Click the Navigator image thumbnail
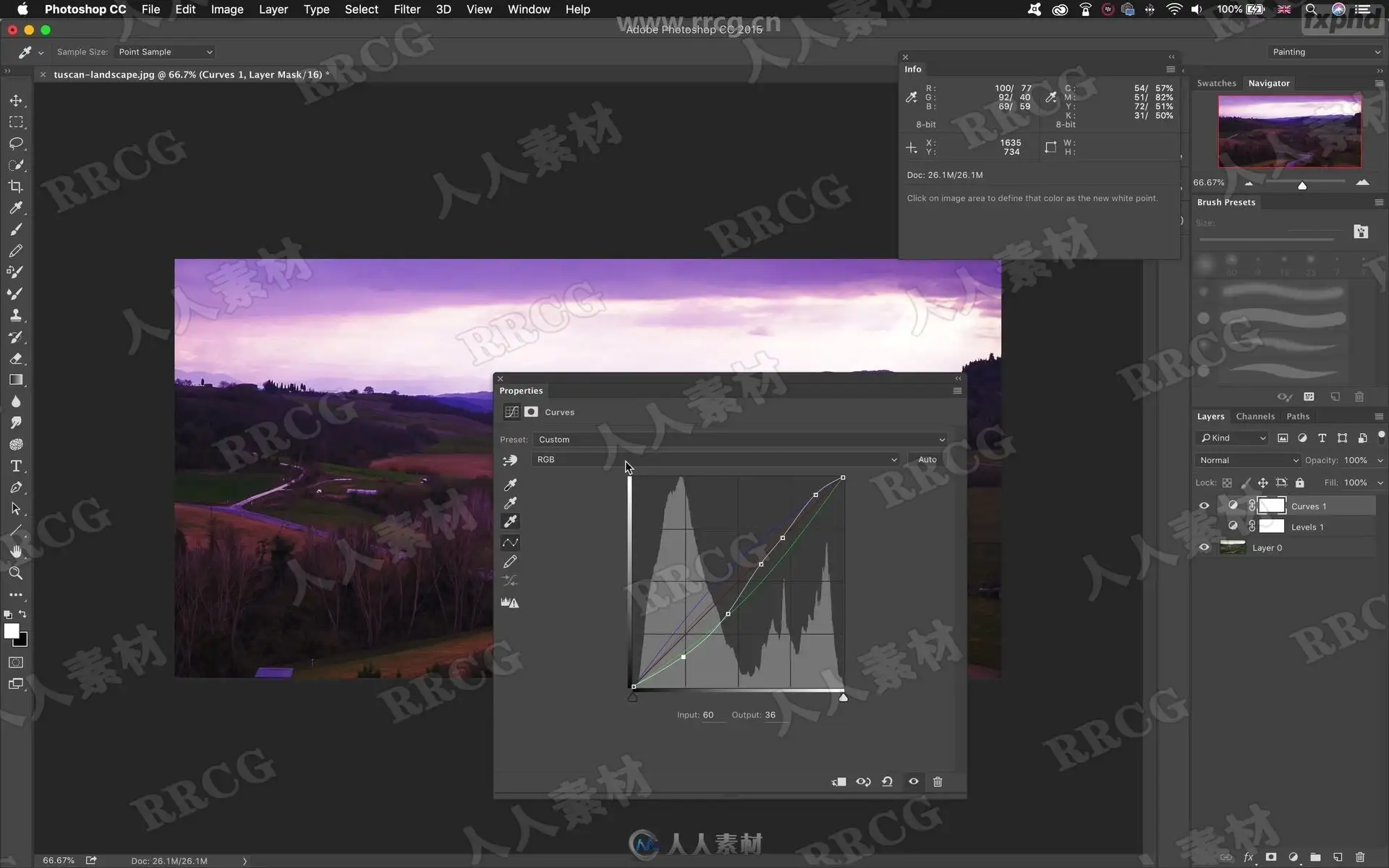Image resolution: width=1389 pixels, height=868 pixels. tap(1289, 131)
